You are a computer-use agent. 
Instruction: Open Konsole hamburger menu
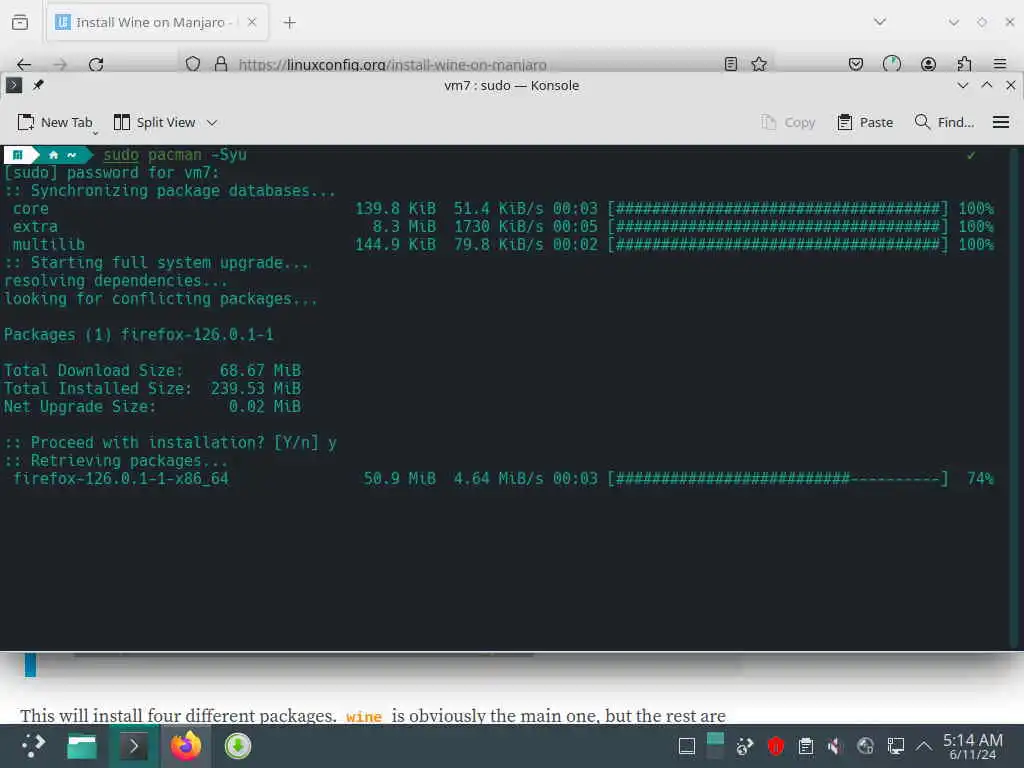[1000, 122]
